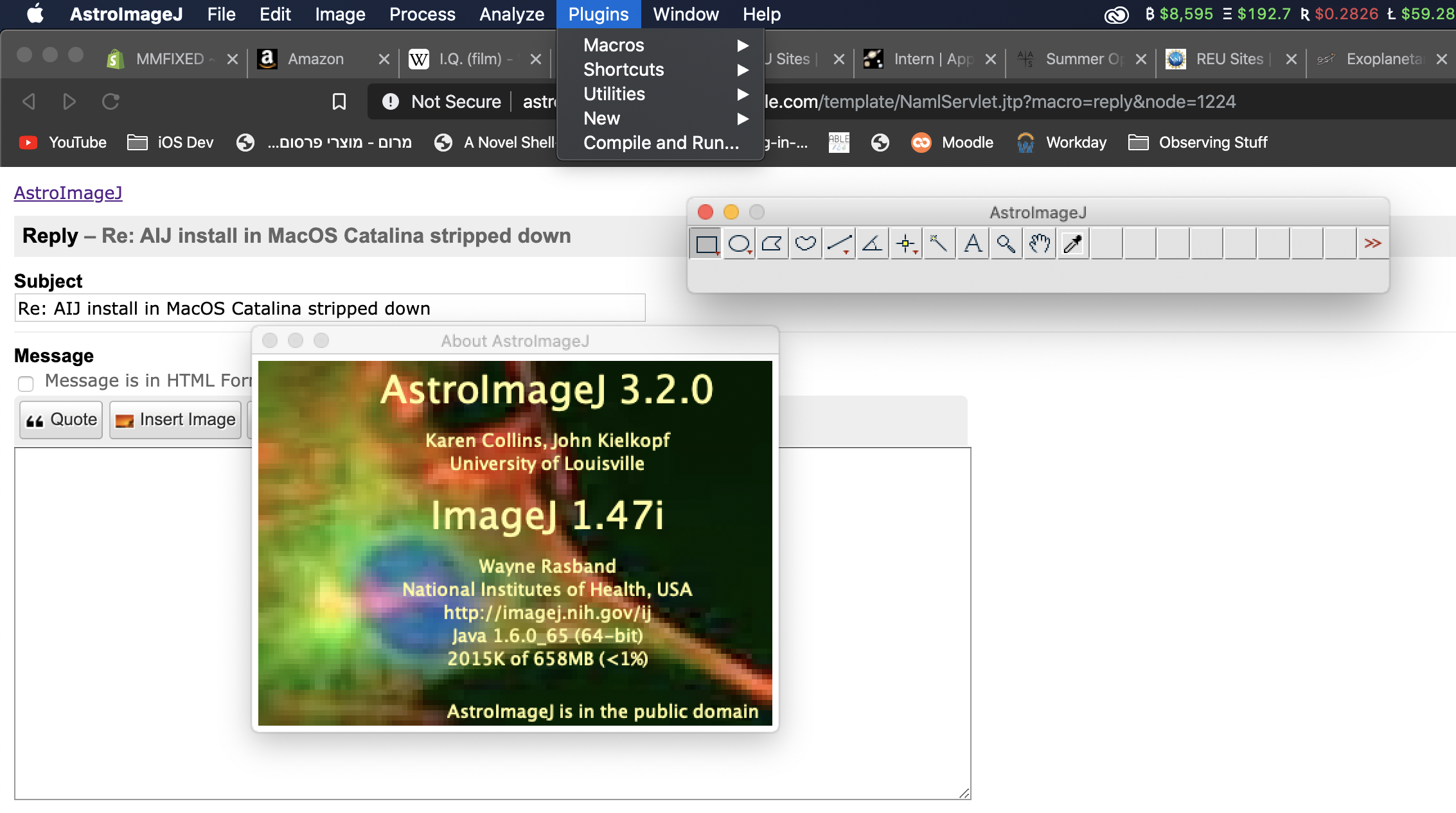Click the Subject text field
Screen dimensions: 1456x813
pos(330,308)
